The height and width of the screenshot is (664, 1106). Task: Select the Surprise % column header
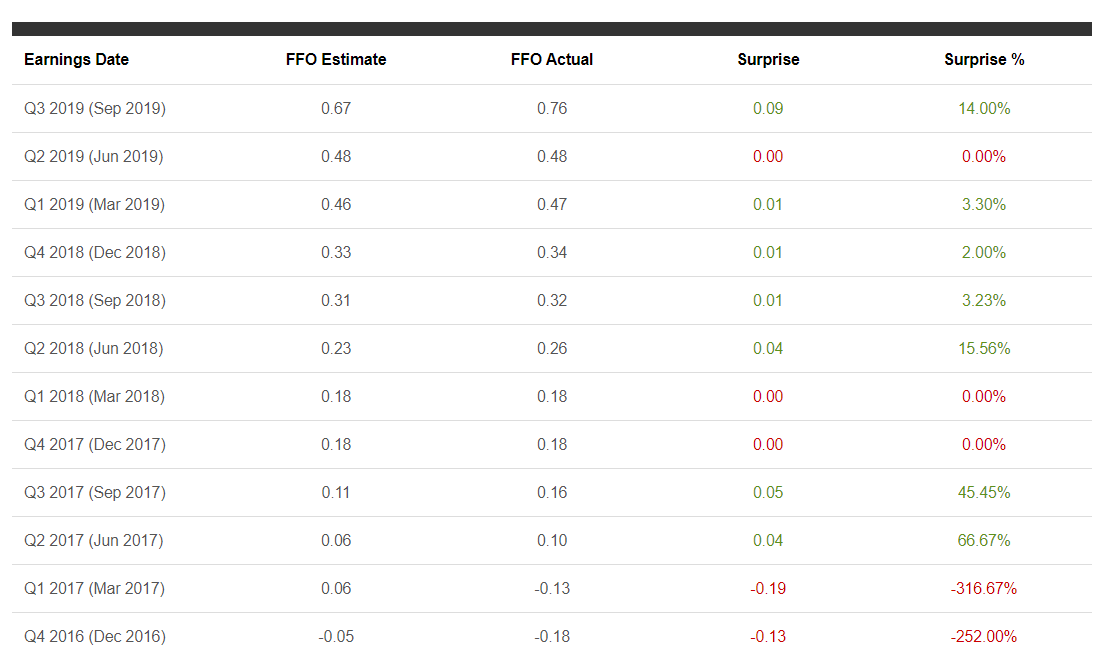[x=984, y=60]
